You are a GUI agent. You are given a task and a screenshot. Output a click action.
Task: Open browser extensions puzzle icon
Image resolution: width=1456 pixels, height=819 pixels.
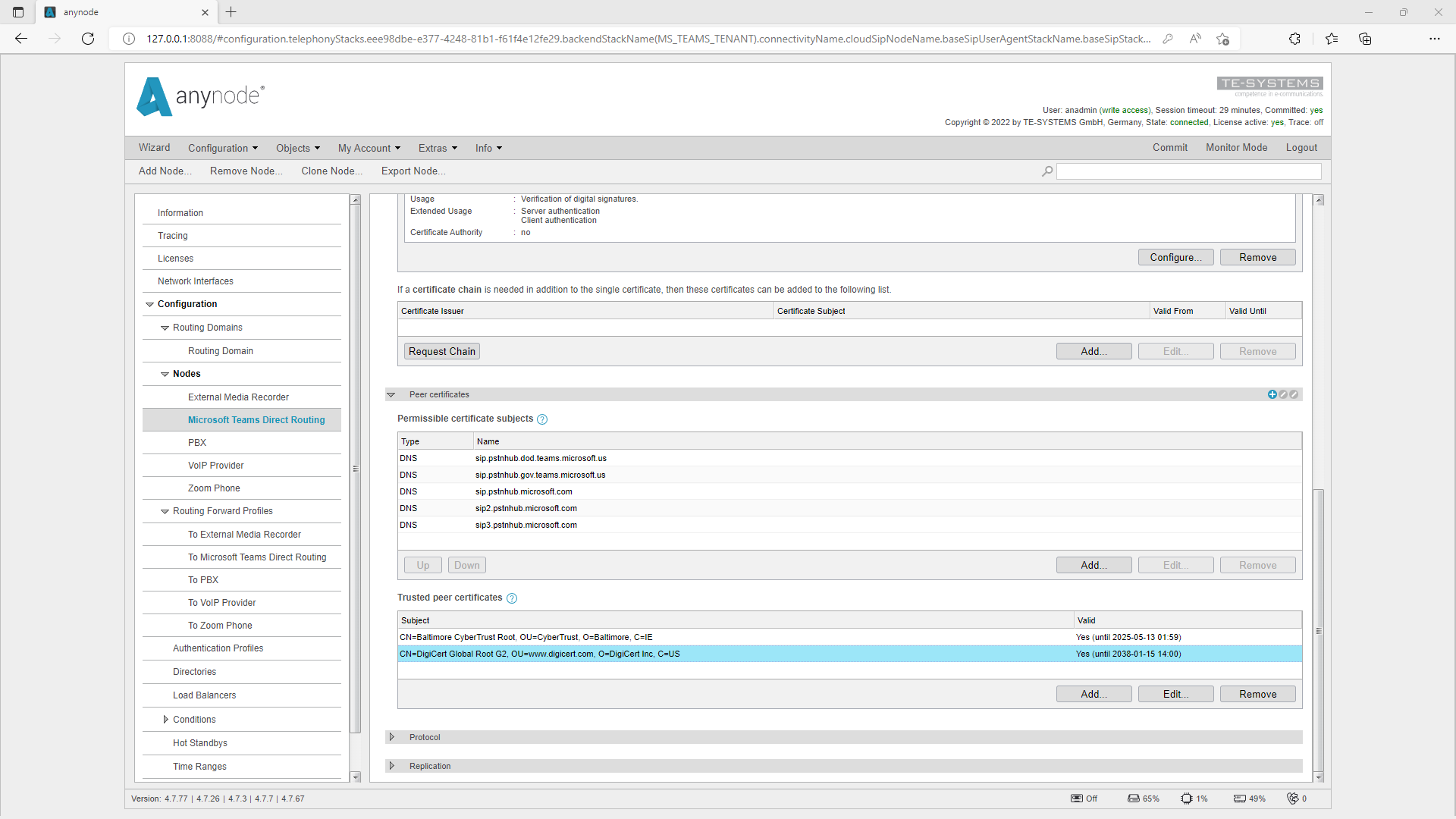click(x=1294, y=39)
